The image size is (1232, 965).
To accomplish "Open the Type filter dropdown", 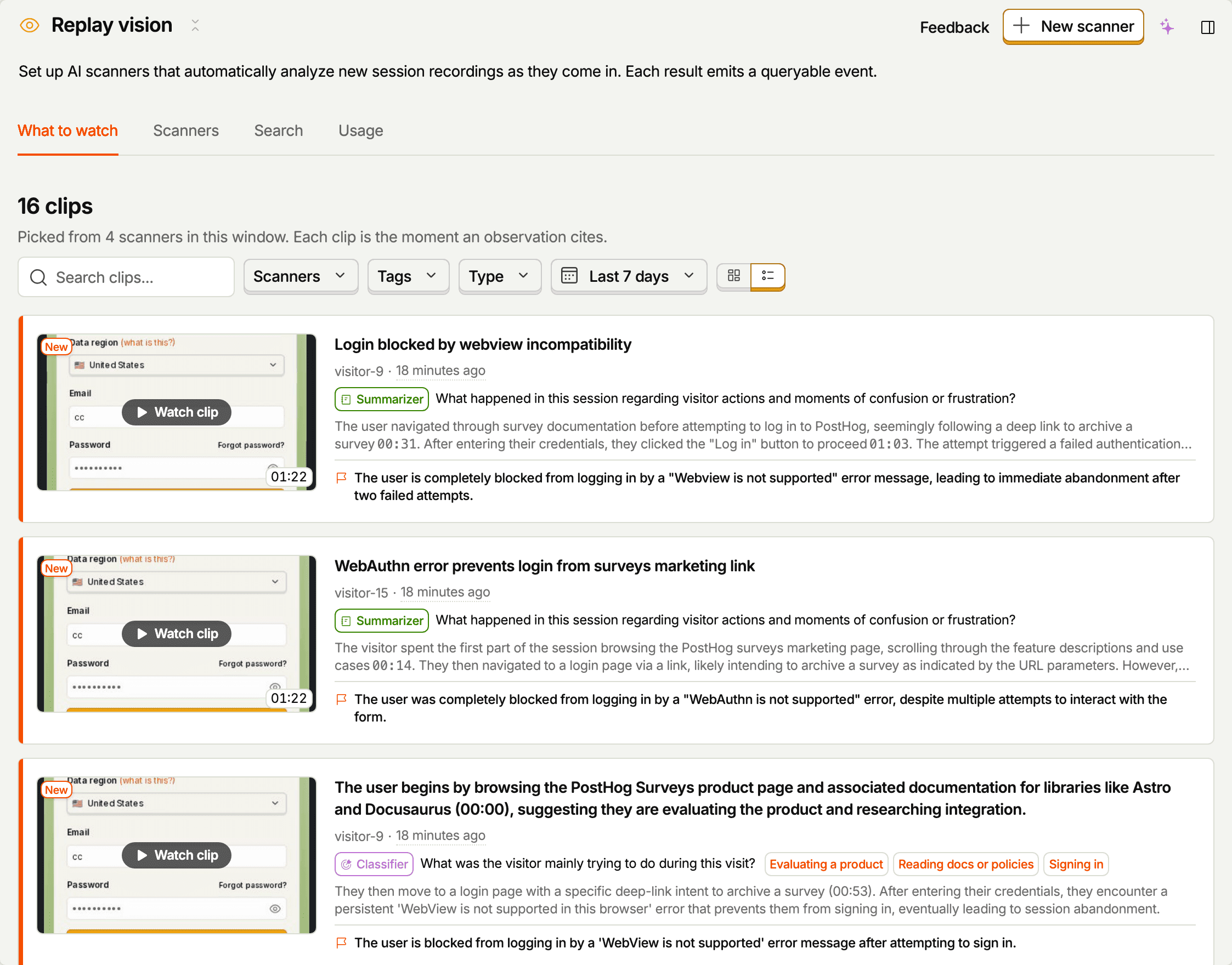I will [x=500, y=276].
